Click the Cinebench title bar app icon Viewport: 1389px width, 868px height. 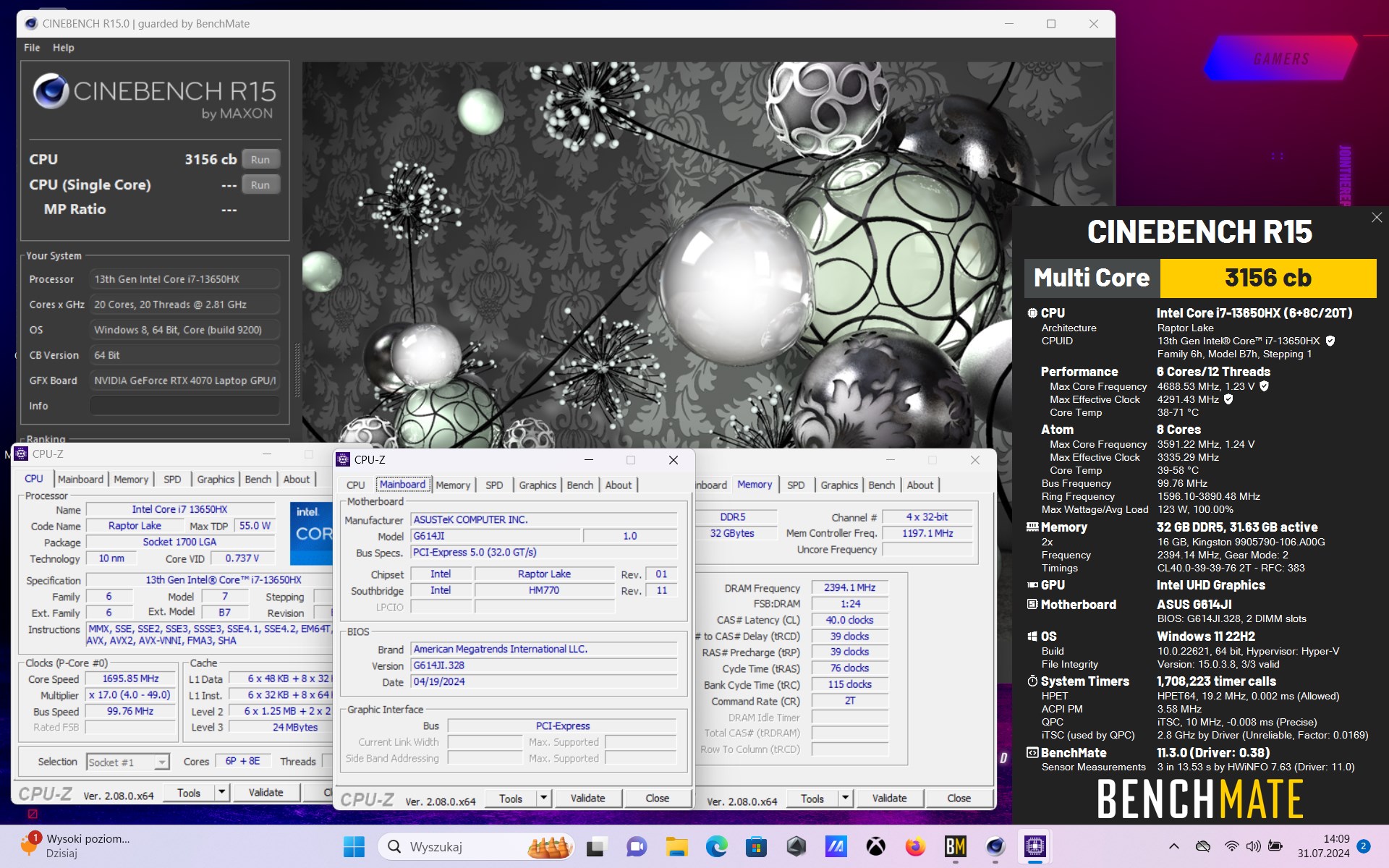30,23
